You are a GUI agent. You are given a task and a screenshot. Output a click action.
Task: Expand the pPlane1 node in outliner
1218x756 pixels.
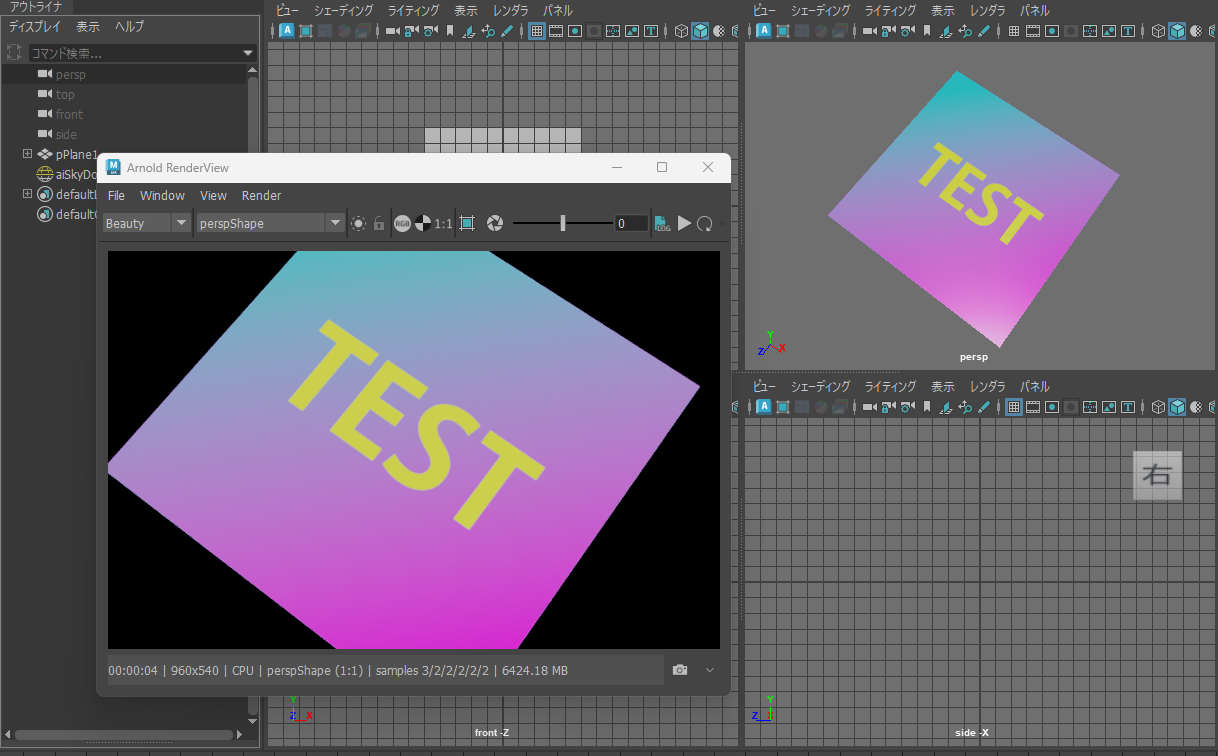pos(28,154)
